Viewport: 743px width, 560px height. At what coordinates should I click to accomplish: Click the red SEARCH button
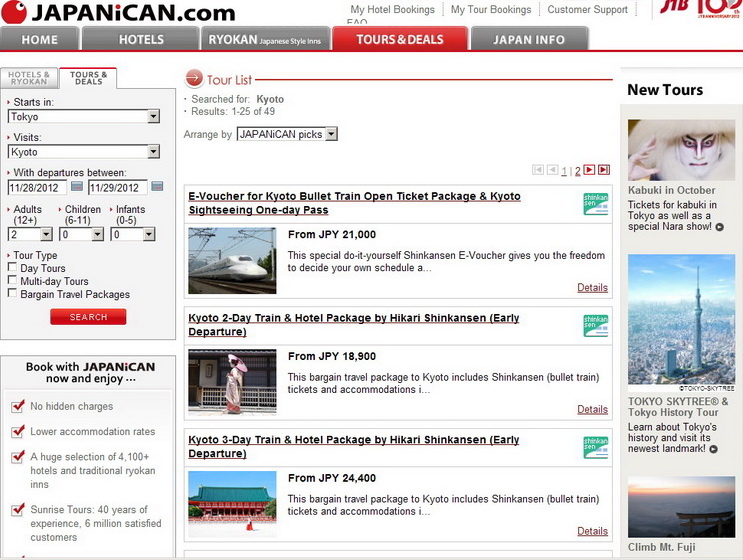[x=88, y=317]
